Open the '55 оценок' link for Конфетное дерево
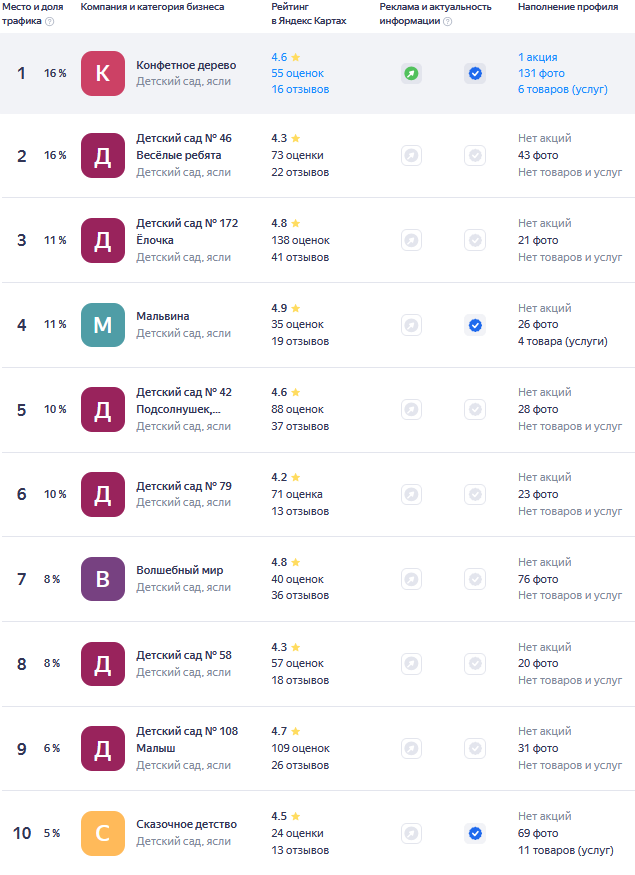The width and height of the screenshot is (635, 875). pyautogui.click(x=297, y=73)
